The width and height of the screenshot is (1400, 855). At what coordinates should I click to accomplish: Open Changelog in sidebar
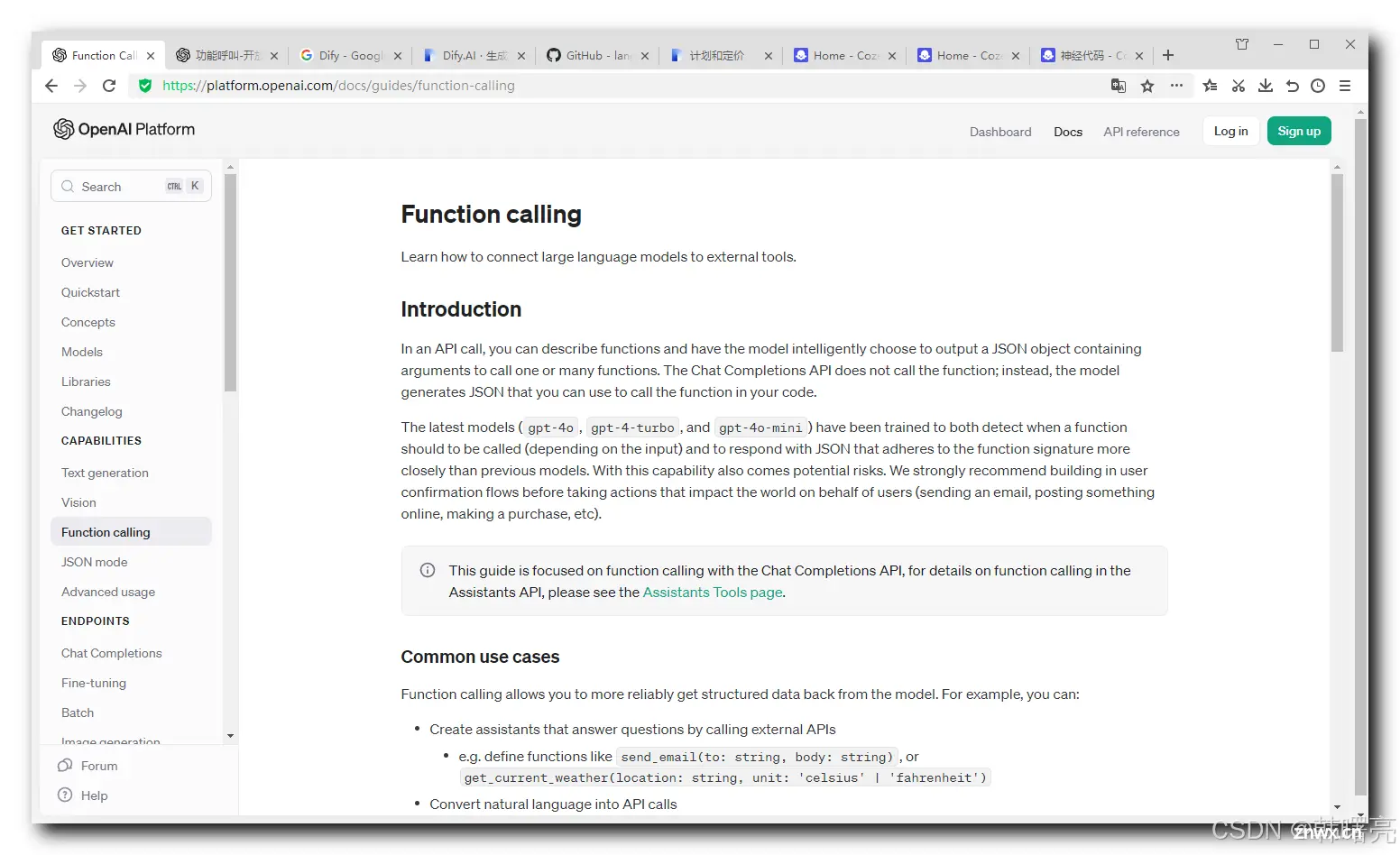pyautogui.click(x=92, y=411)
